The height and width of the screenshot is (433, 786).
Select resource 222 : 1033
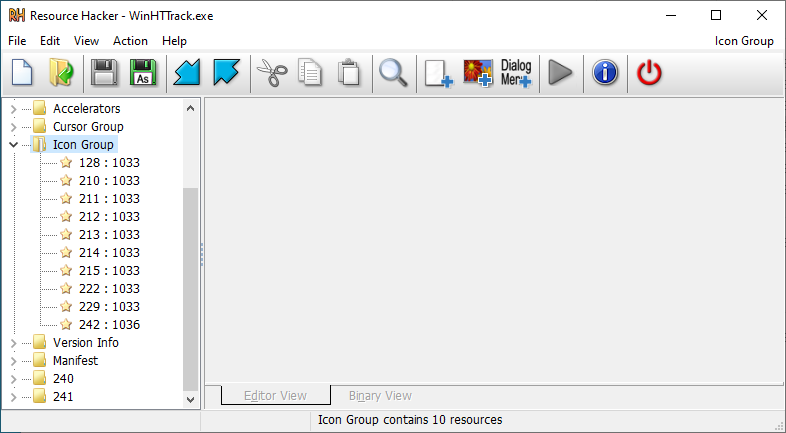click(109, 289)
